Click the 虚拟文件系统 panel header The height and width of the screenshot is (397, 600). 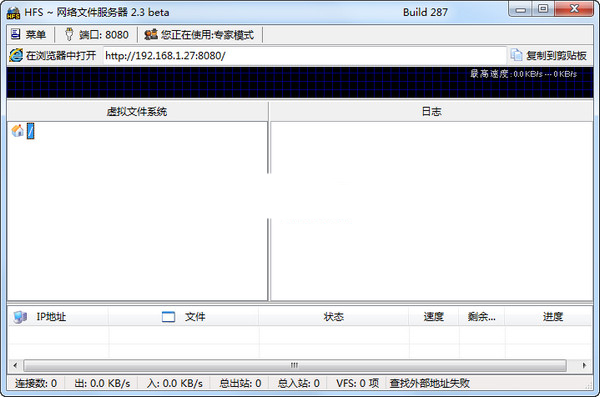[137, 111]
